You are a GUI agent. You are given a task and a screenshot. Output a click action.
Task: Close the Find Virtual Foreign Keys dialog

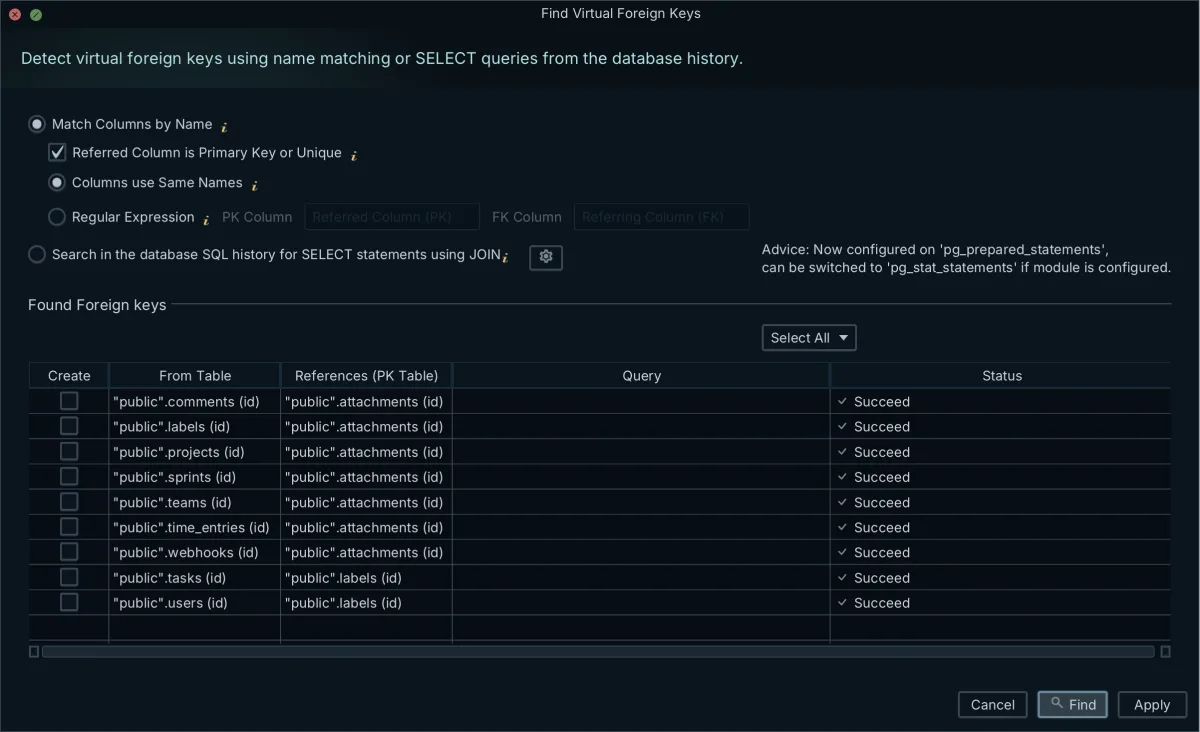(15, 15)
